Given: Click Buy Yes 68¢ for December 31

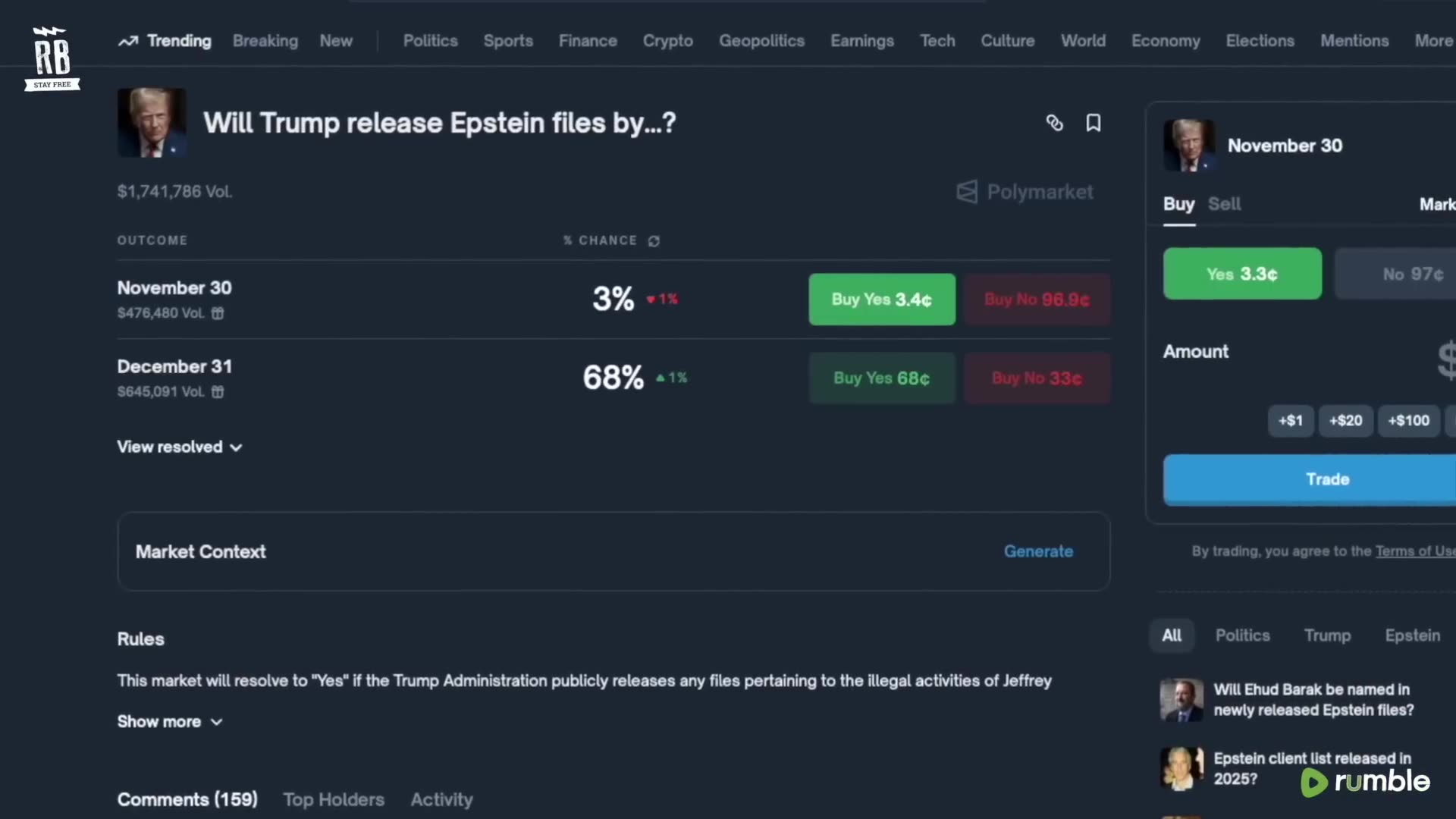Looking at the screenshot, I should [881, 378].
